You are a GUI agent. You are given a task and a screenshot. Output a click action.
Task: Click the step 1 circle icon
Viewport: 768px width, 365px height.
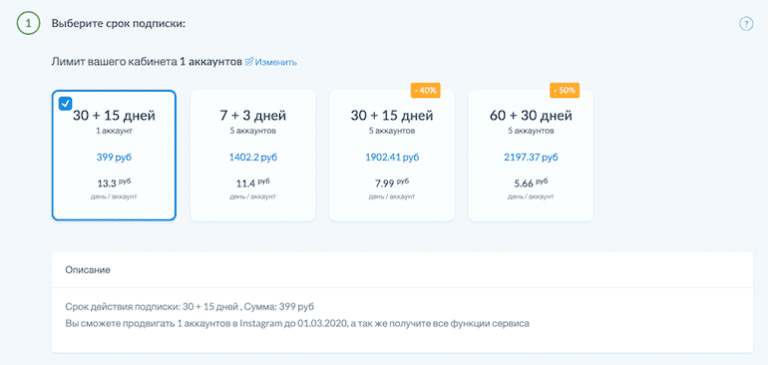(x=28, y=24)
